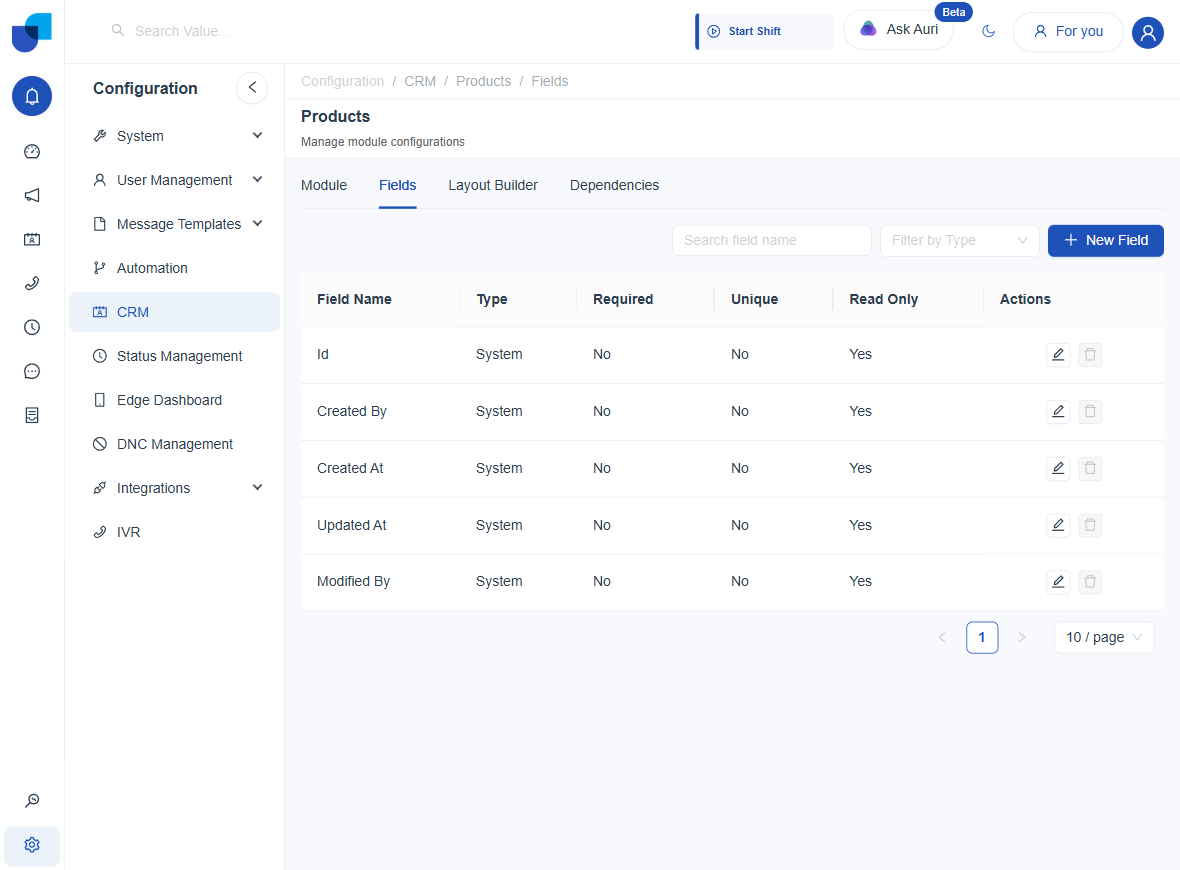Delete the Created By field

click(1090, 412)
